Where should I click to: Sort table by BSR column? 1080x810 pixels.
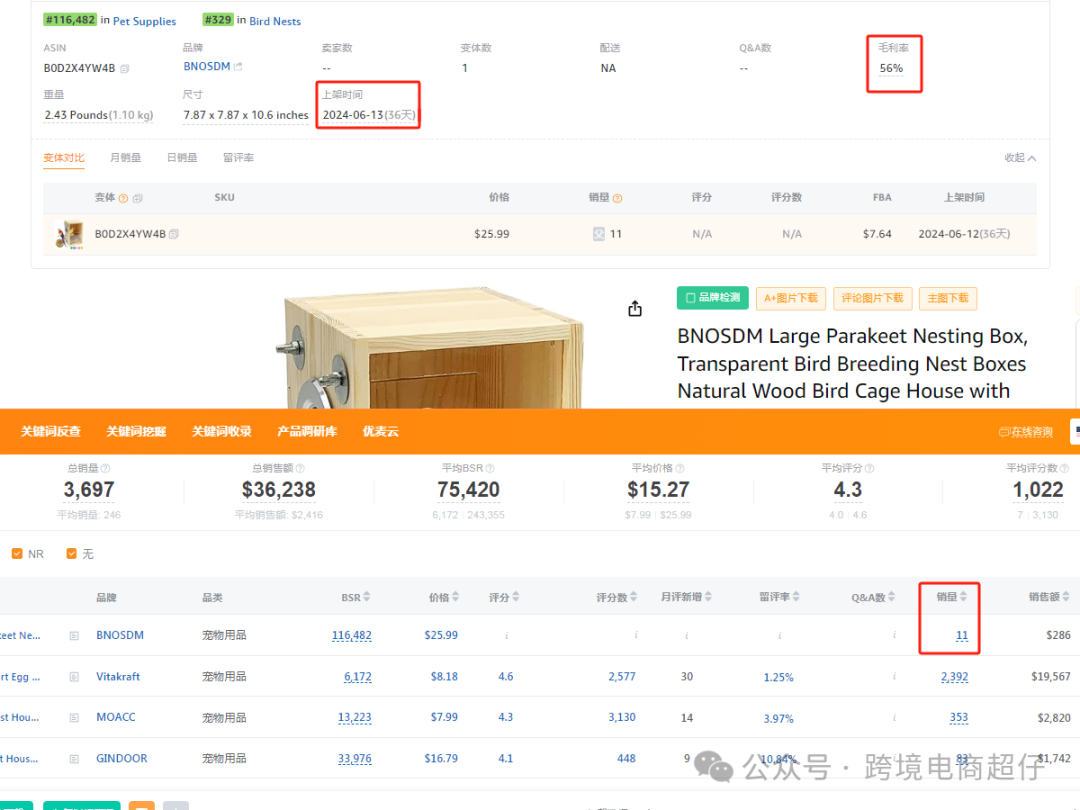click(x=356, y=597)
